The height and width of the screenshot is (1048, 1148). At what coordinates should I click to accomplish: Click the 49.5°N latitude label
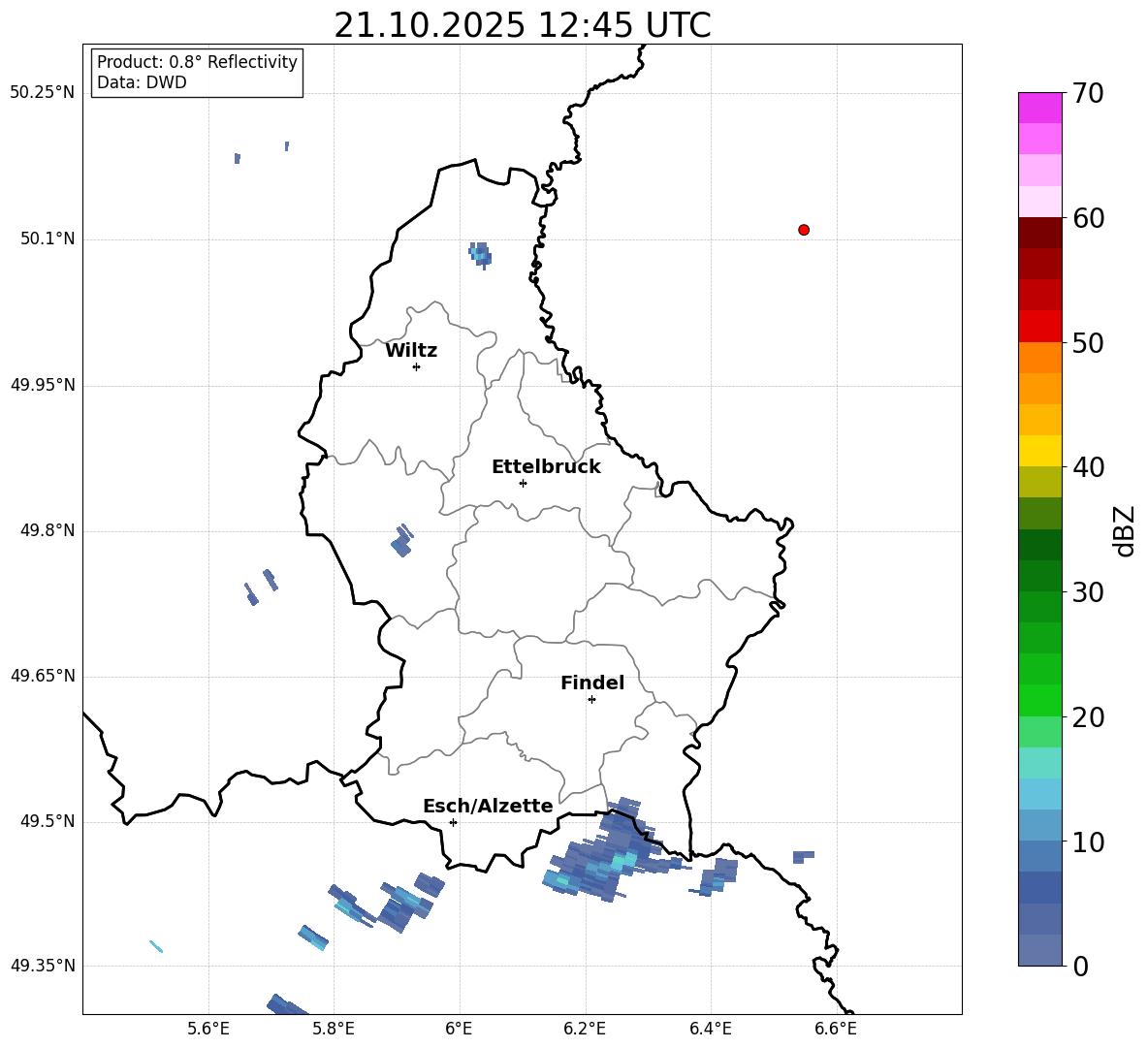click(x=48, y=820)
